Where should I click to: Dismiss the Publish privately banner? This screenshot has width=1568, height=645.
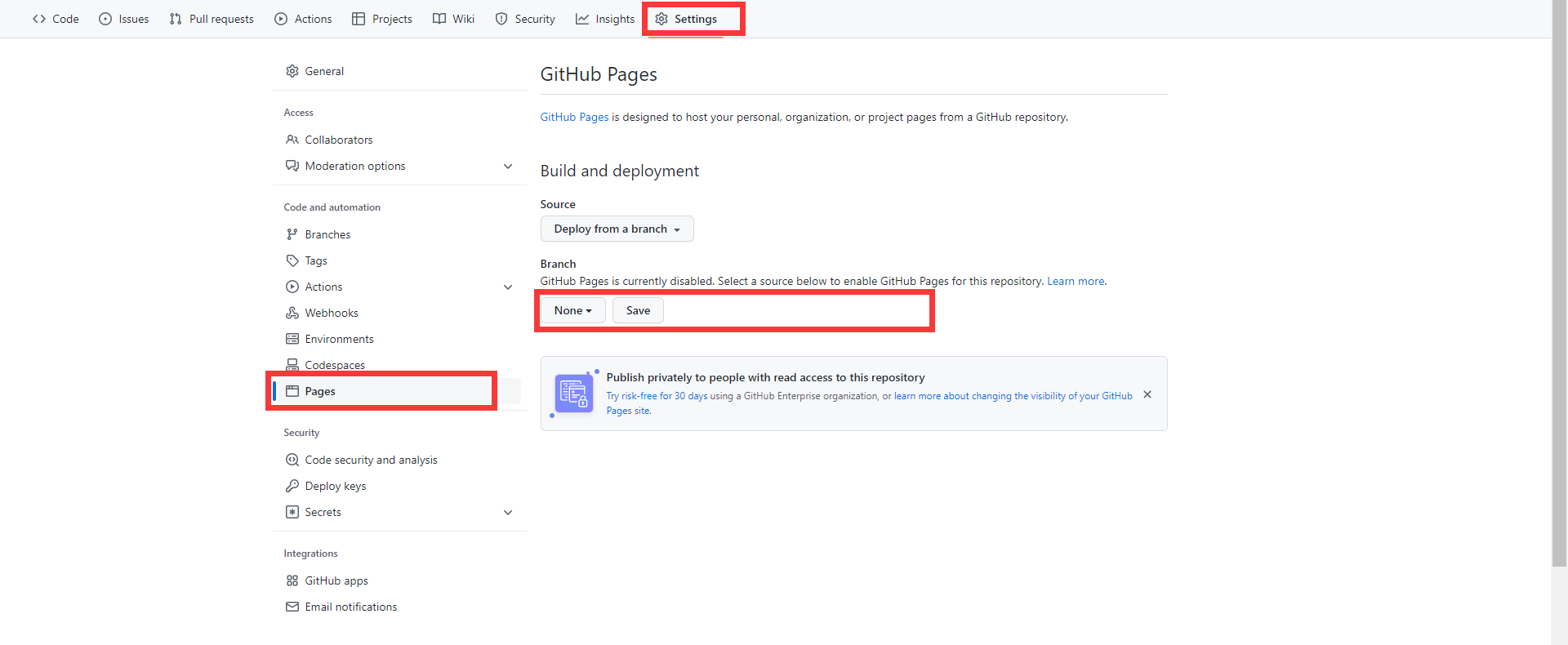pyautogui.click(x=1147, y=394)
